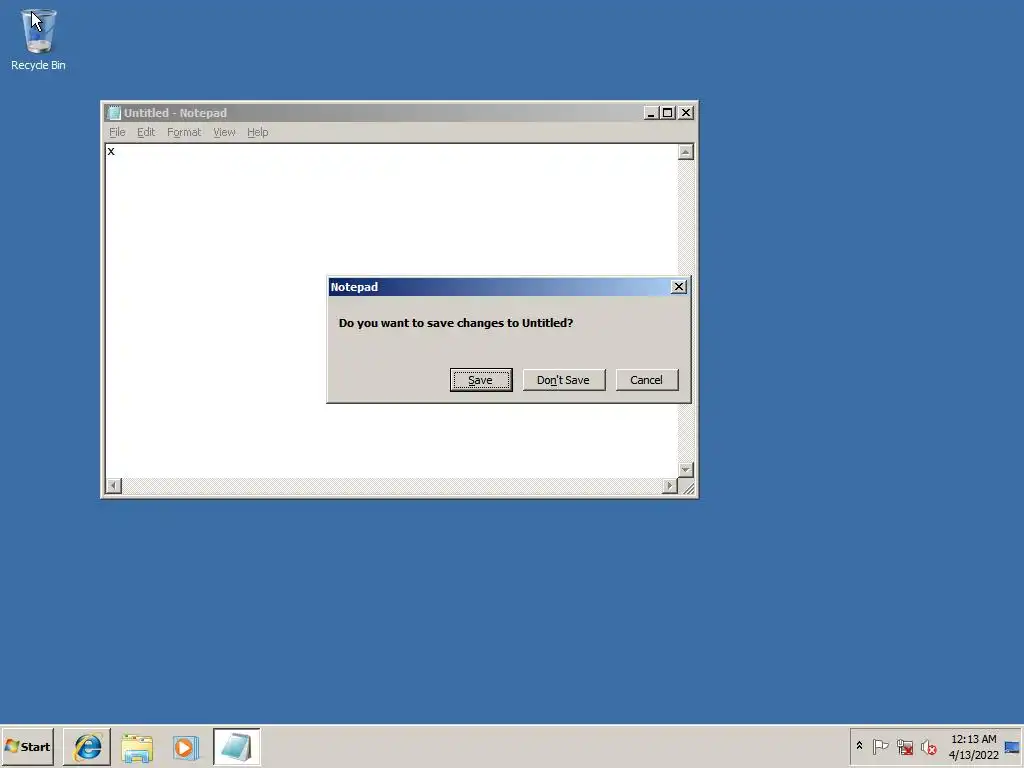Click the Notepad title bar icon
Viewport: 1024px width, 768px height.
coord(114,113)
